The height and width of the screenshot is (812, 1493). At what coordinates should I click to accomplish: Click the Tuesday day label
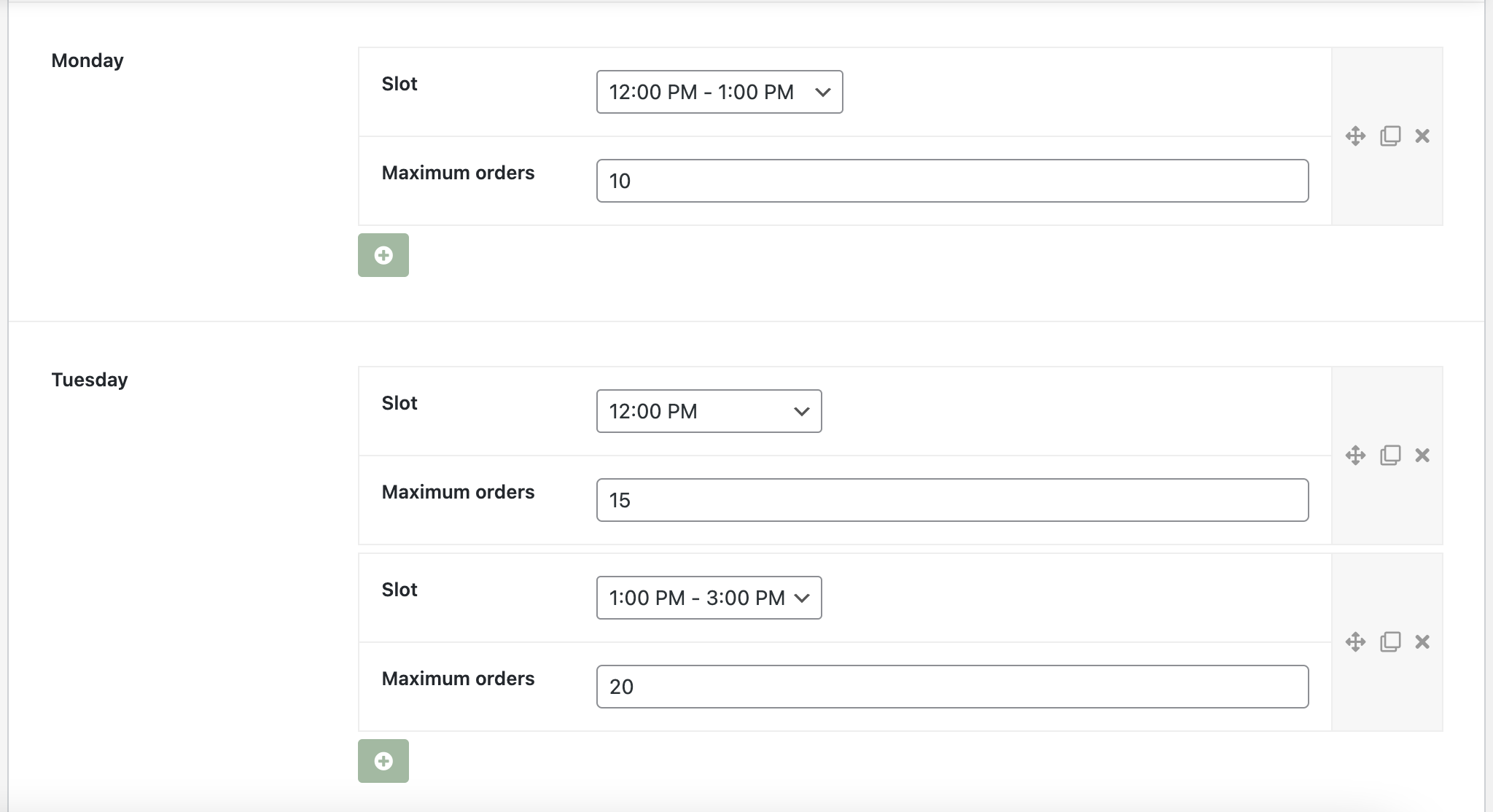pyautogui.click(x=90, y=380)
